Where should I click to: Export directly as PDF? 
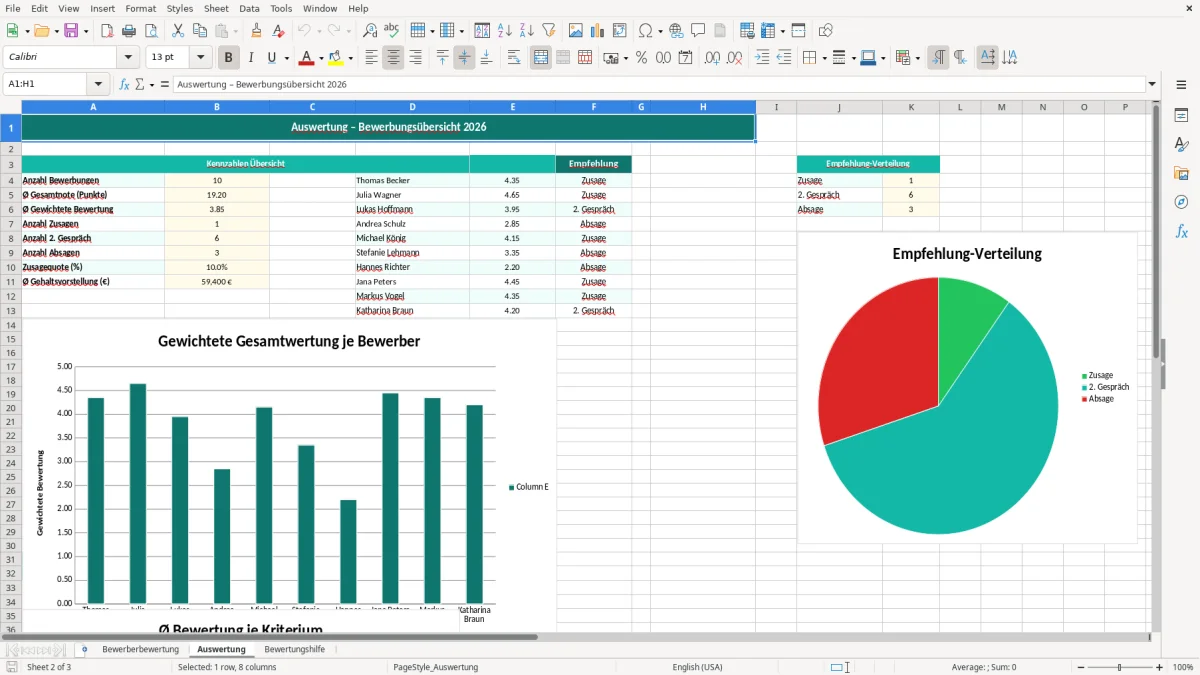[107, 31]
